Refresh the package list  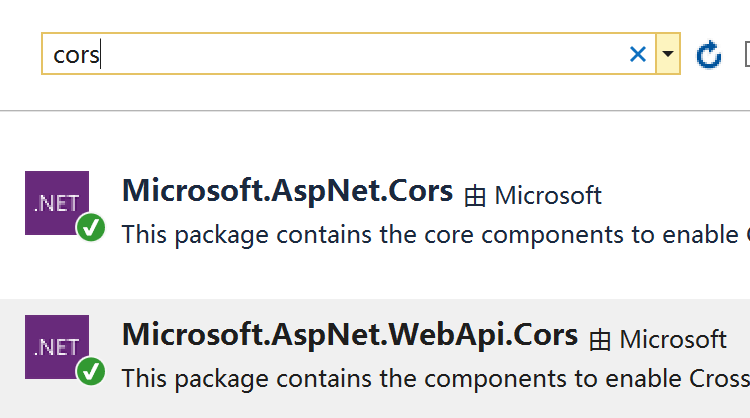click(x=708, y=55)
